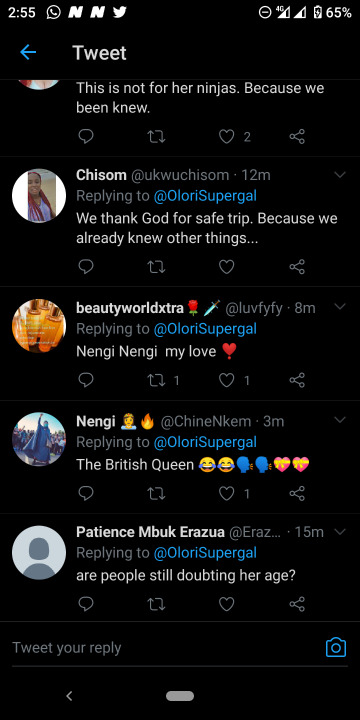Open @OloriSupergal link in Patience's reply

click(x=205, y=553)
